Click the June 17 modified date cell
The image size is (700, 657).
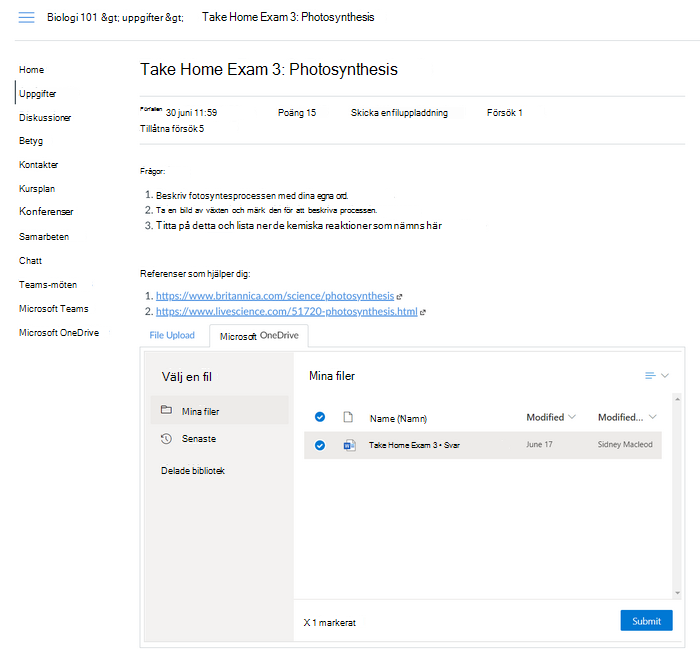click(539, 445)
